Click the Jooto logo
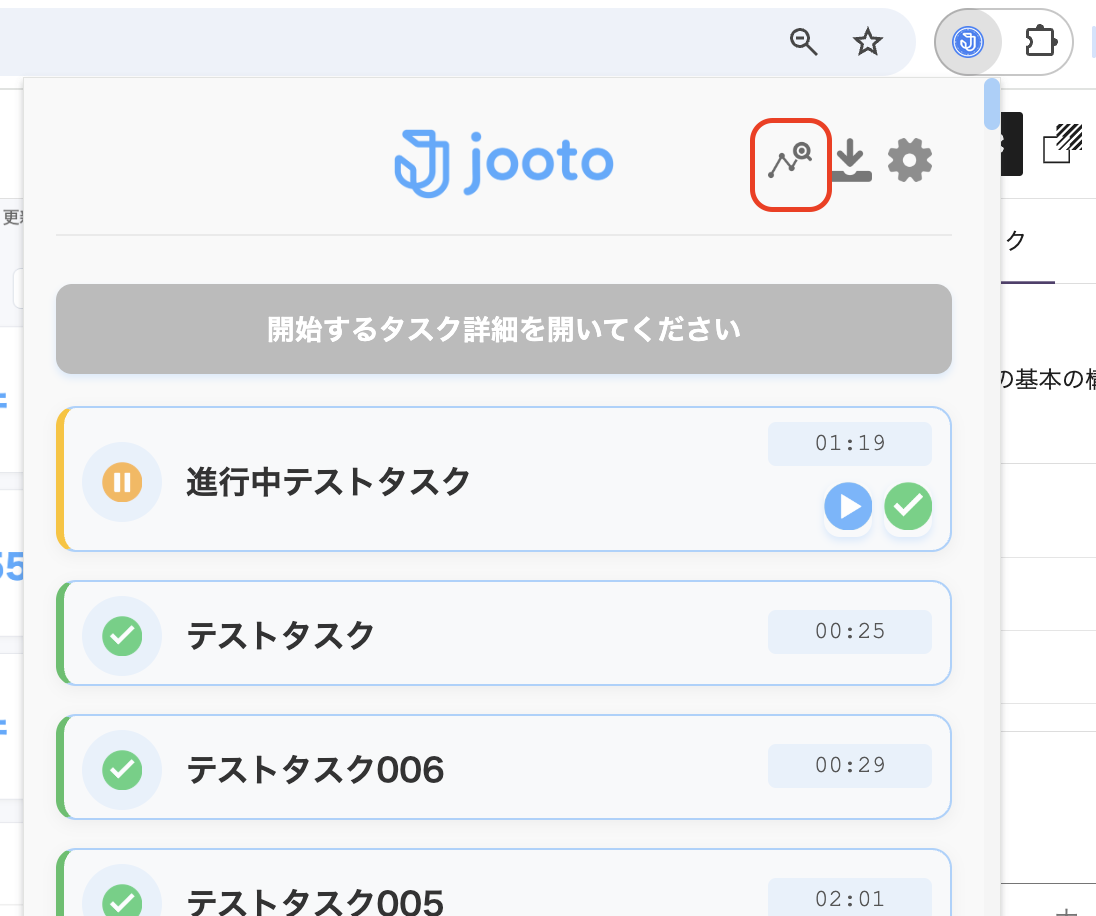 pos(505,158)
